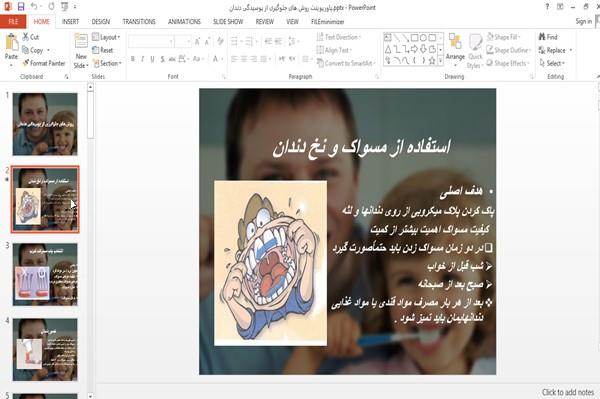Click the Copy icon
The width and height of the screenshot is (600, 399).
point(25,50)
